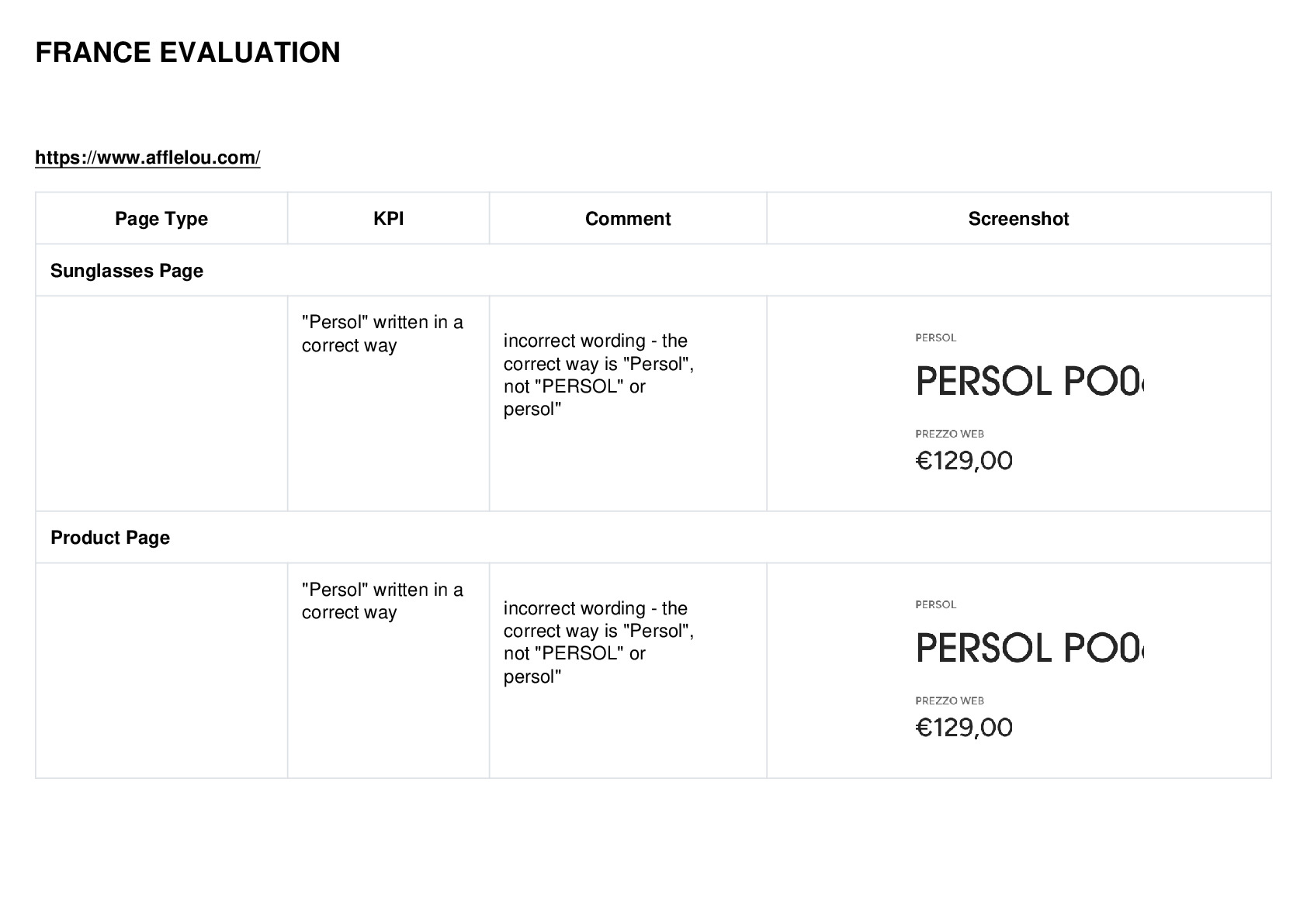Image resolution: width=1307 pixels, height=924 pixels.
Task: Click the €129,00 price in Sunglasses Page screenshot
Action: [x=964, y=461]
